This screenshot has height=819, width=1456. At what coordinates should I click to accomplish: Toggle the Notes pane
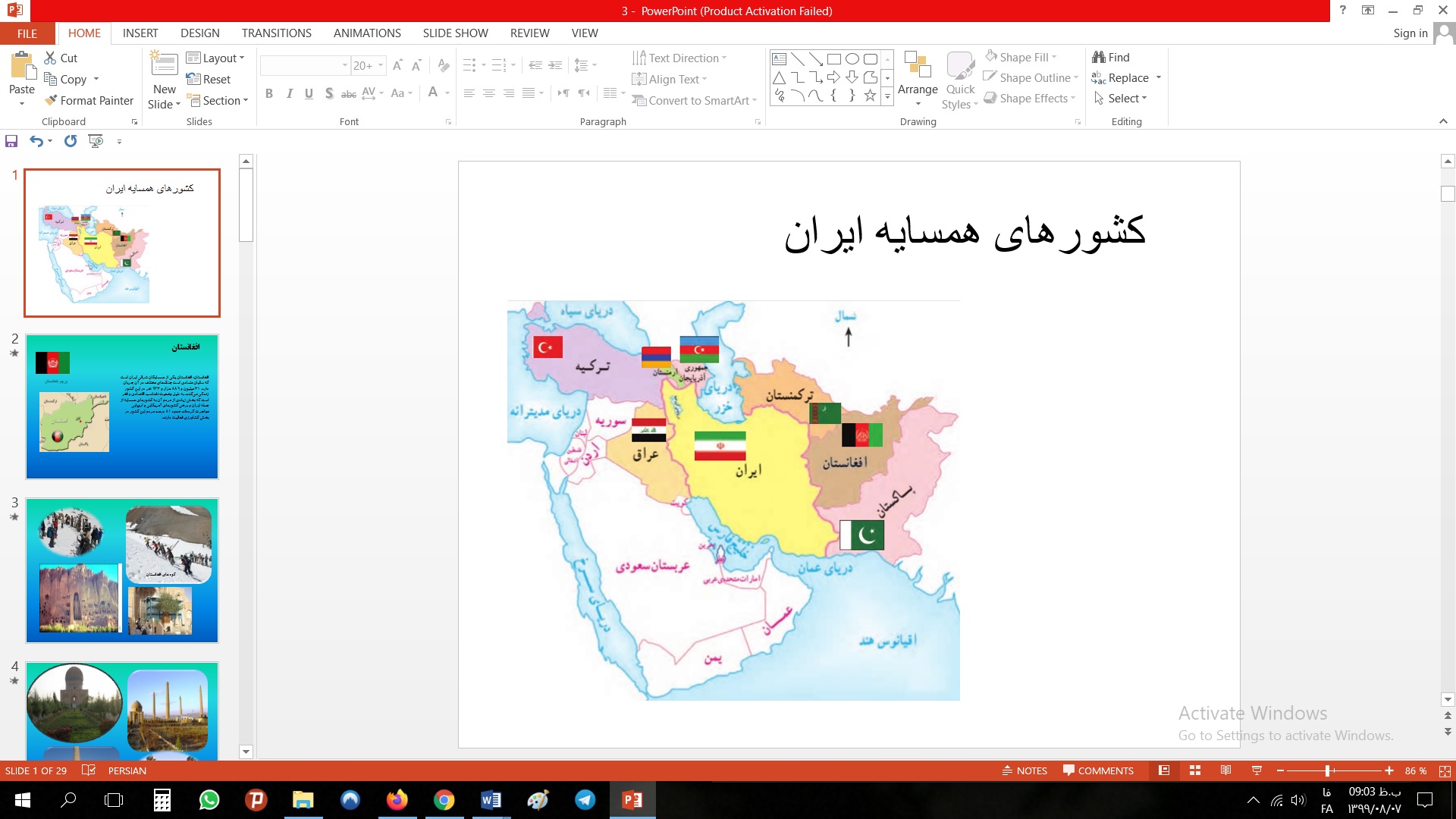pyautogui.click(x=1025, y=770)
